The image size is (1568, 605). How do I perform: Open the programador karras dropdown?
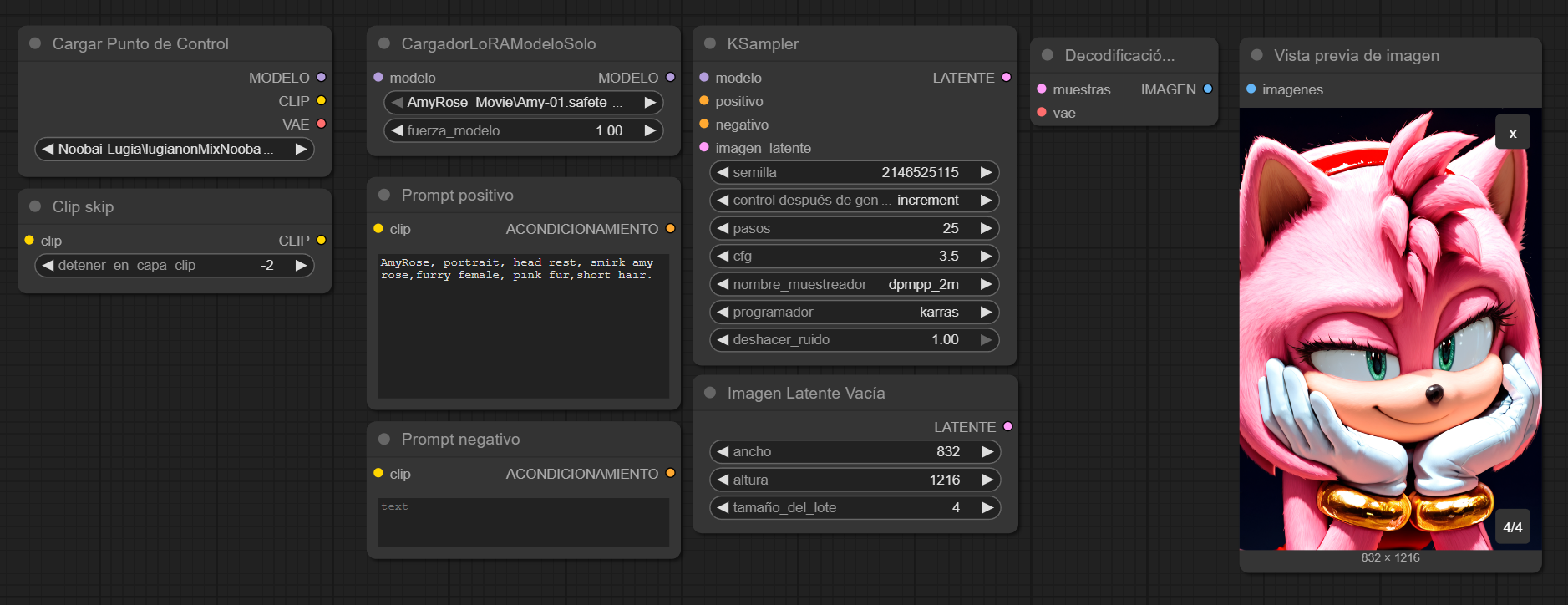[855, 312]
